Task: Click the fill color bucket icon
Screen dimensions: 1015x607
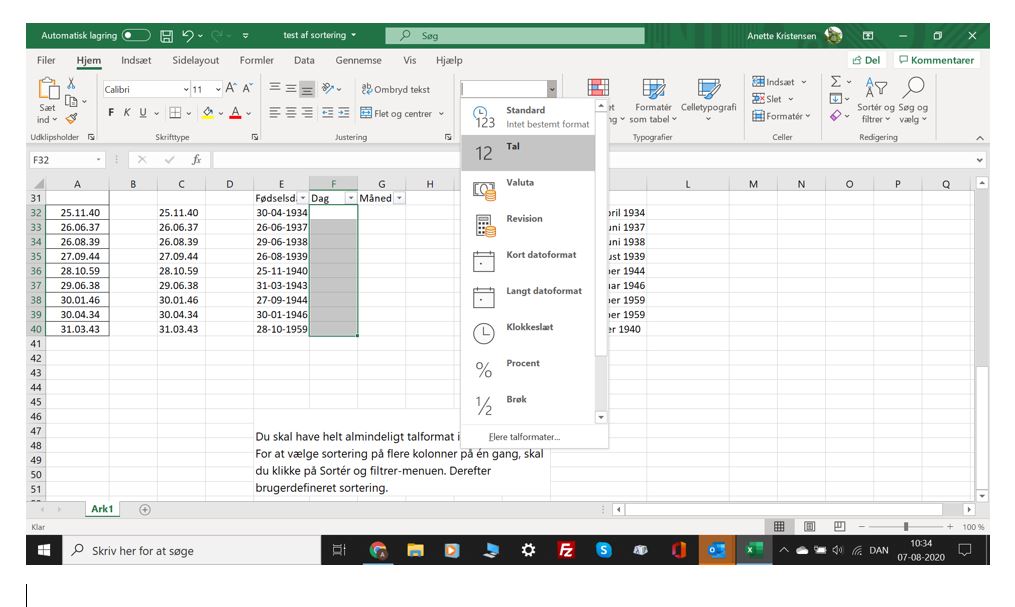Action: (x=208, y=113)
